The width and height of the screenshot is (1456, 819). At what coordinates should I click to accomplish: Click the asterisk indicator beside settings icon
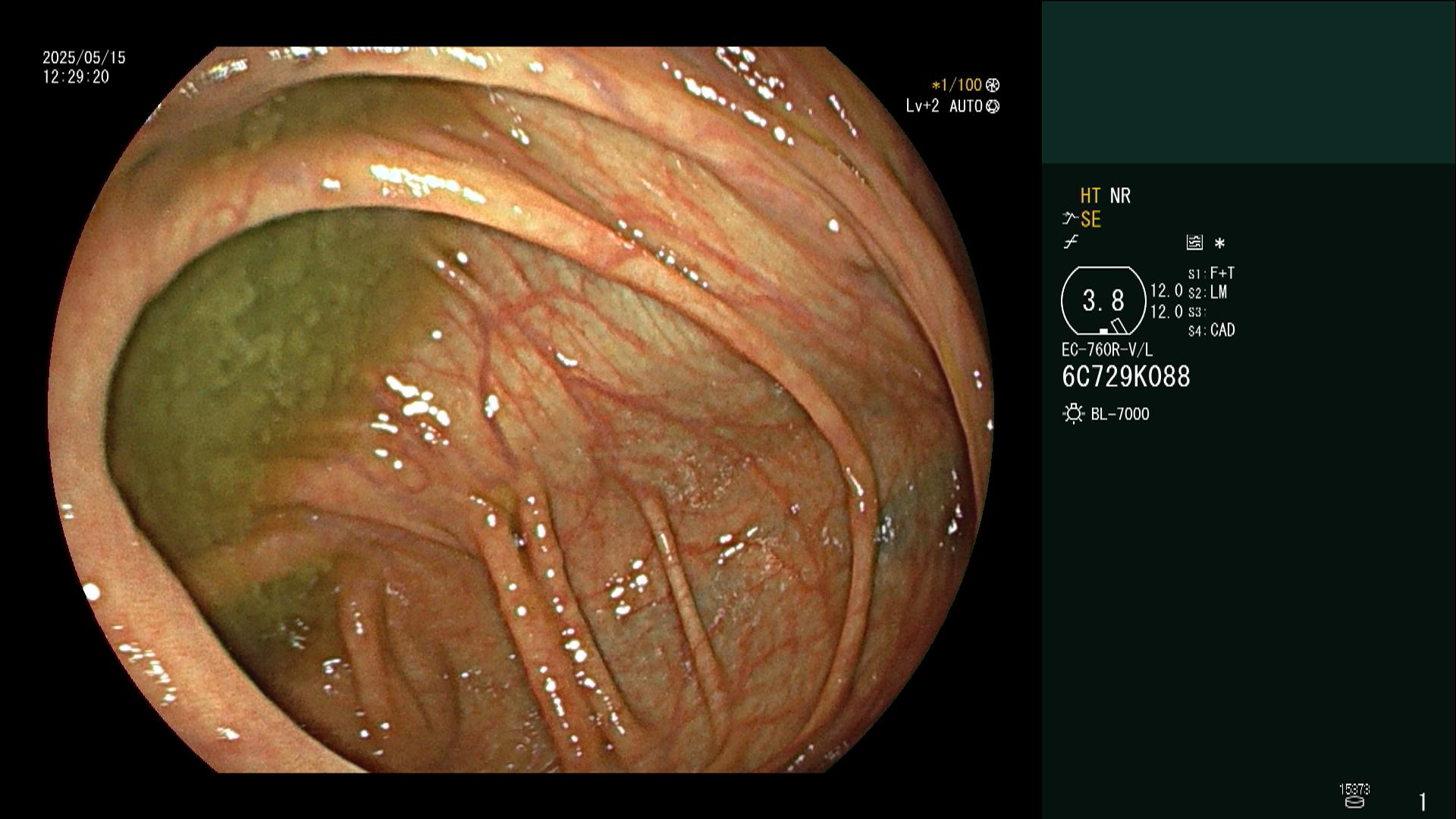tap(1219, 243)
